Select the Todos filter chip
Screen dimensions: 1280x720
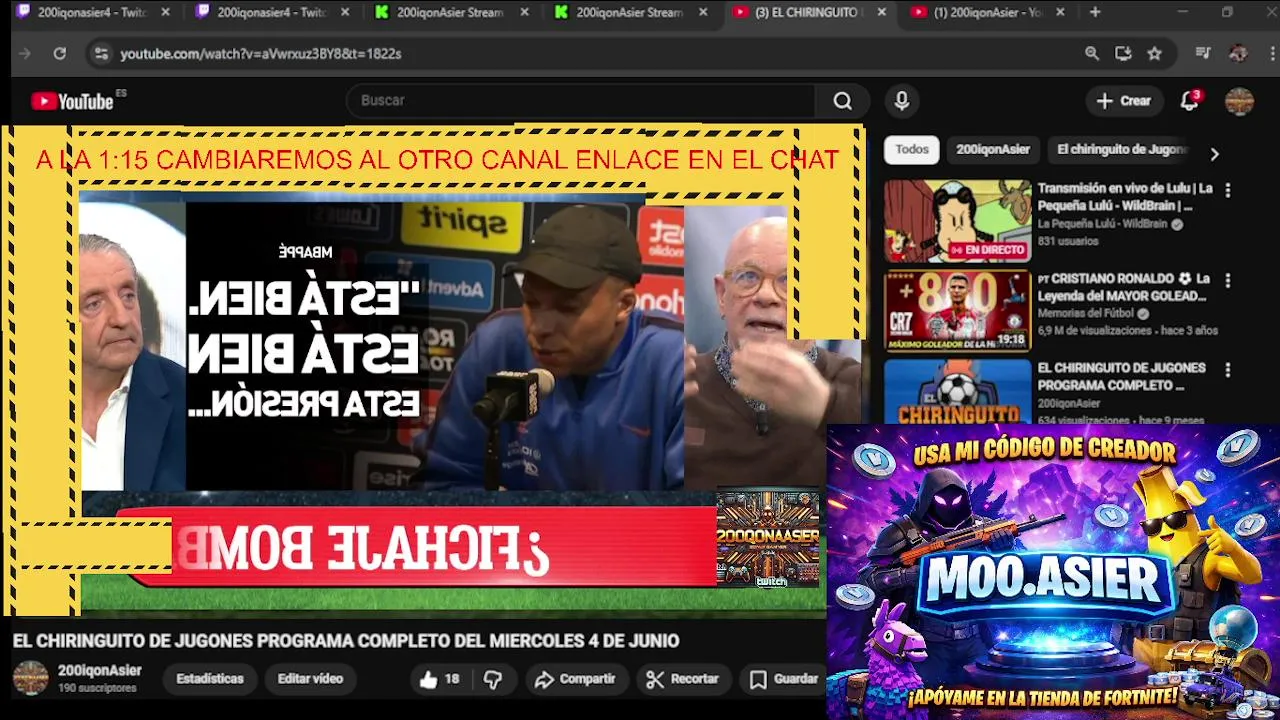(x=911, y=149)
